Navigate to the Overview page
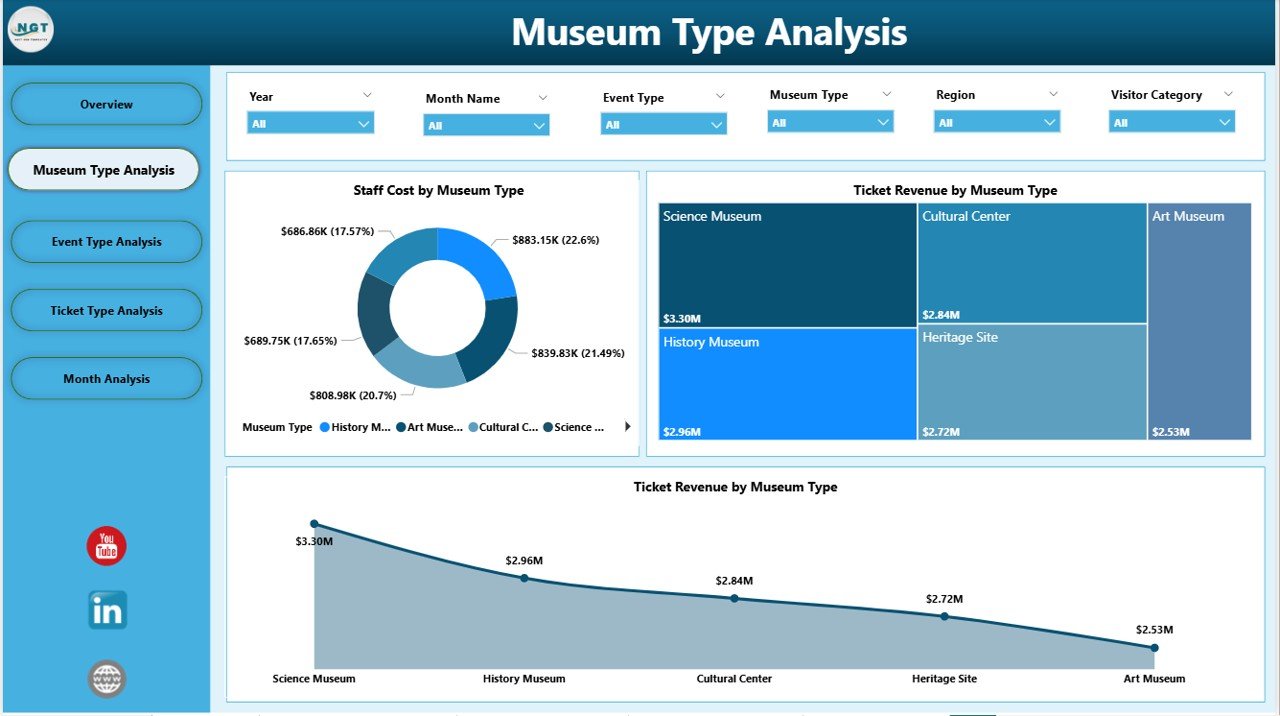Viewport: 1280px width, 716px height. click(x=106, y=104)
